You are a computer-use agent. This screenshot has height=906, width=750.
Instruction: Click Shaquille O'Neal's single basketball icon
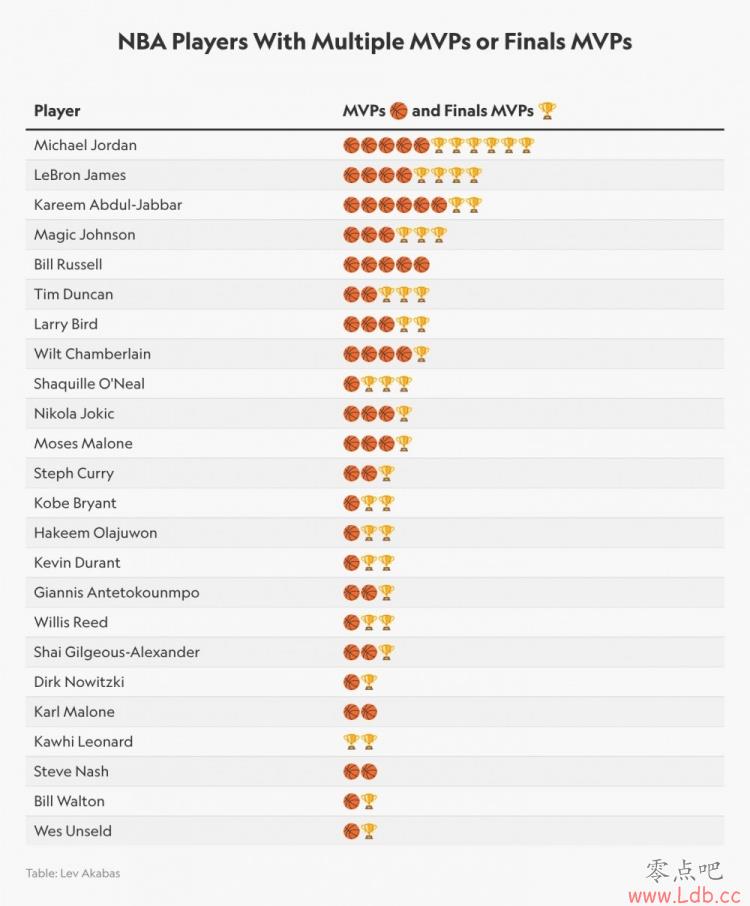click(x=351, y=384)
